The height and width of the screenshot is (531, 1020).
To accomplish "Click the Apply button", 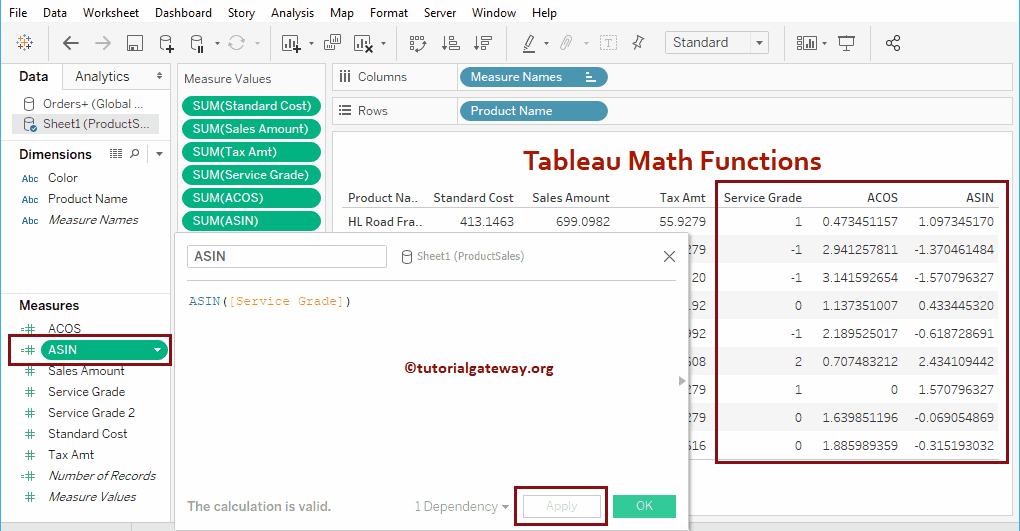I will point(561,506).
